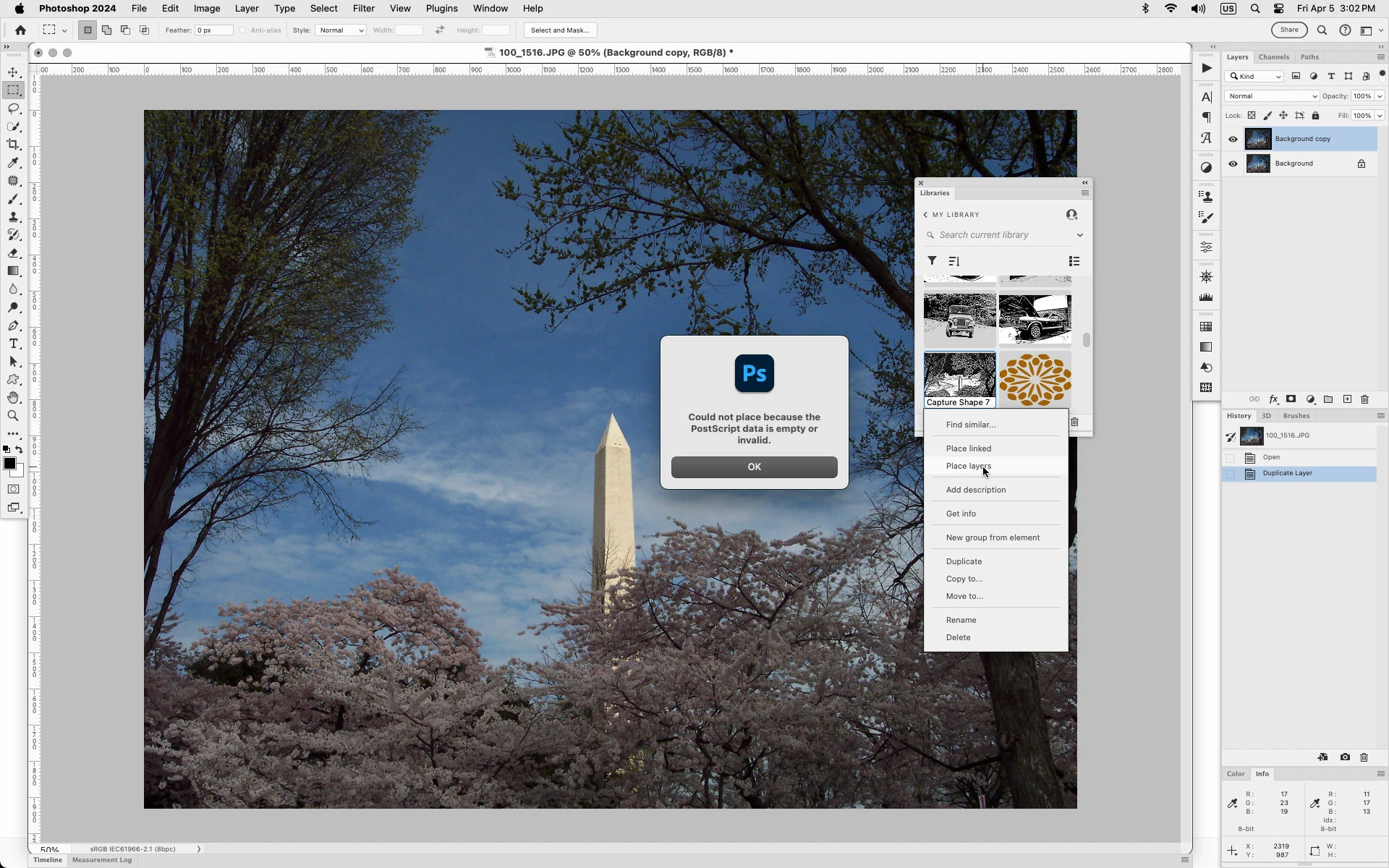This screenshot has width=1389, height=868.
Task: Click the Libraries filter icon
Action: (932, 261)
